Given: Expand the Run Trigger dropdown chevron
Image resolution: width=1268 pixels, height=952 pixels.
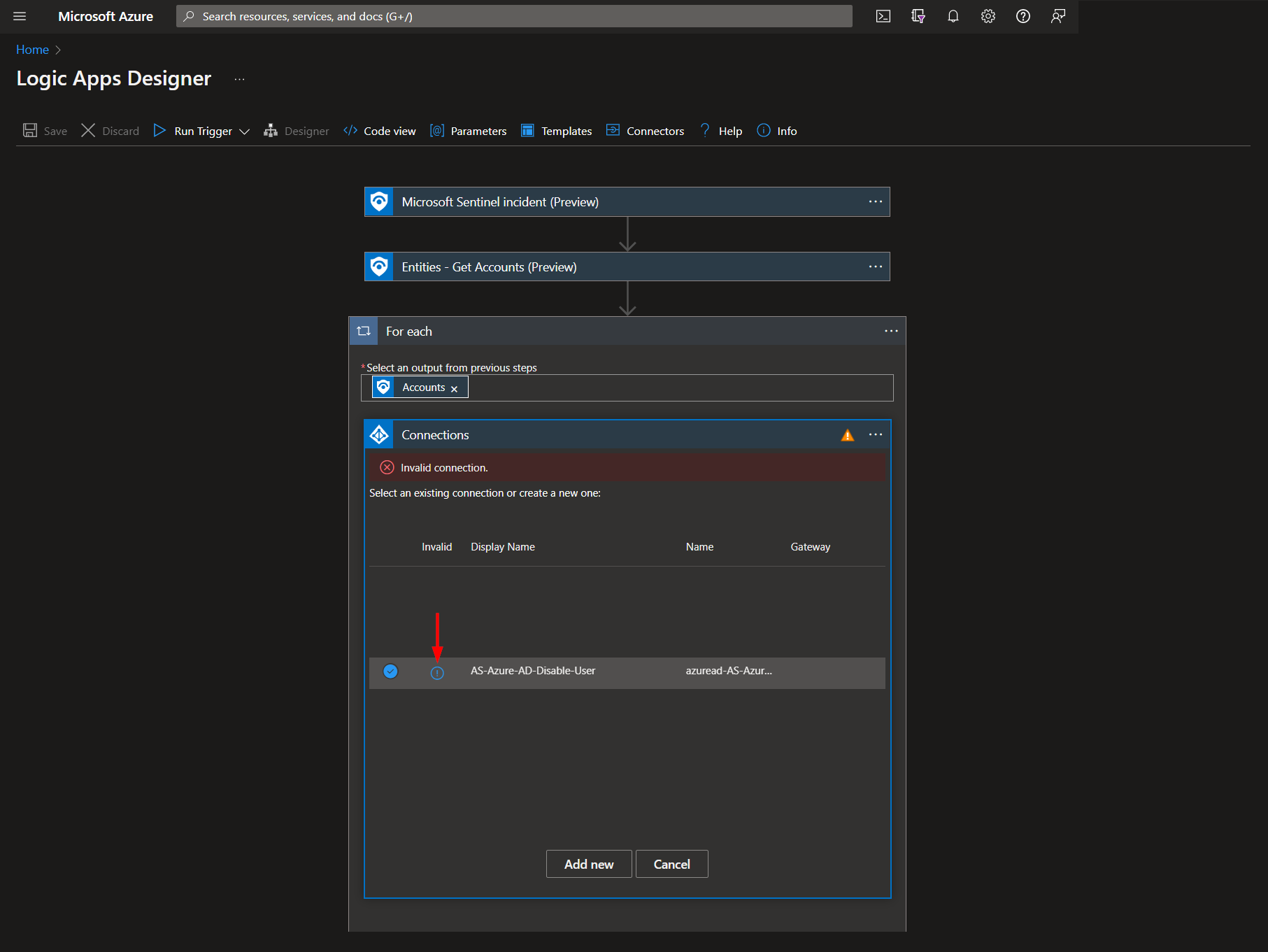Looking at the screenshot, I should 244,132.
